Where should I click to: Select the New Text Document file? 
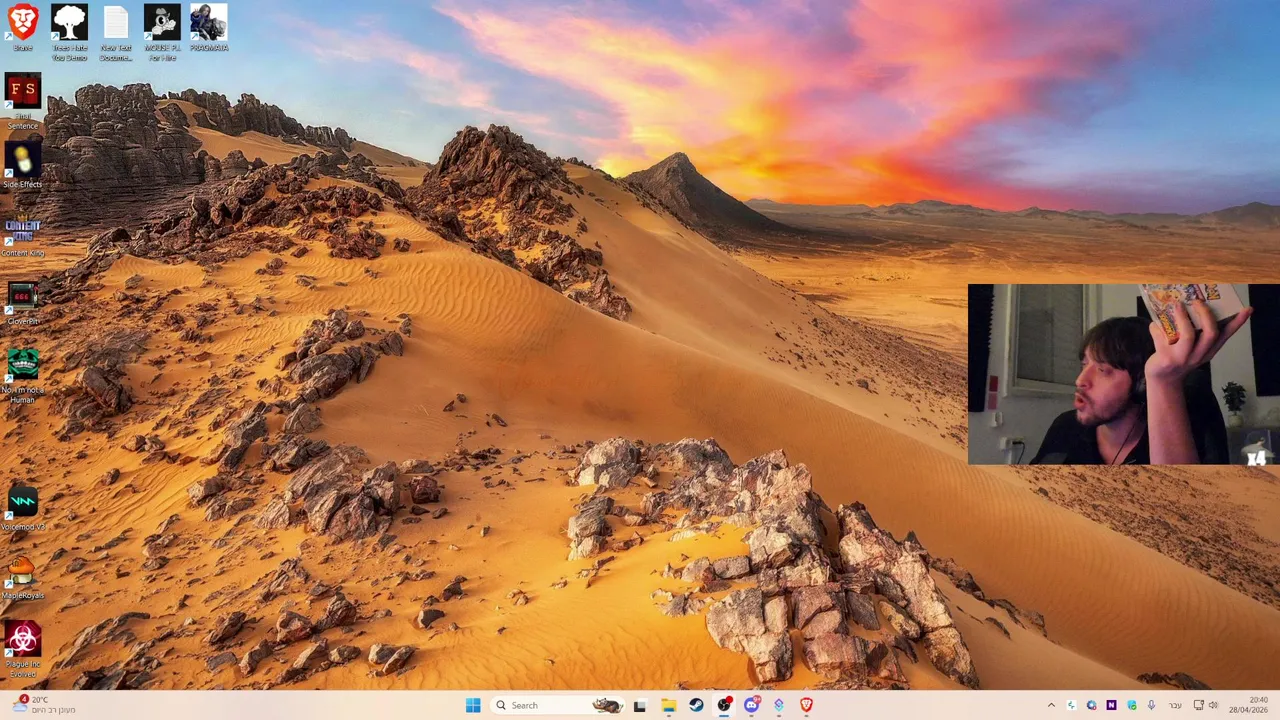115,32
